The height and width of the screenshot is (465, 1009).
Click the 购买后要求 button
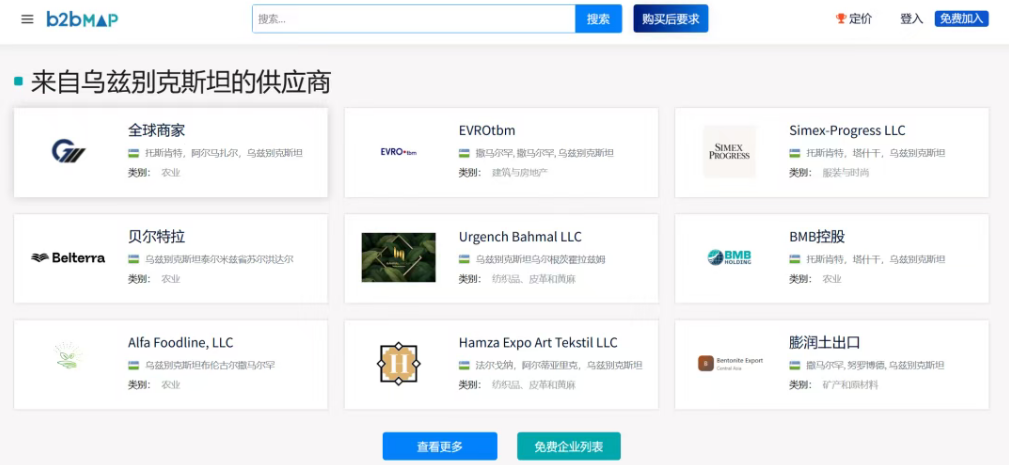(671, 19)
